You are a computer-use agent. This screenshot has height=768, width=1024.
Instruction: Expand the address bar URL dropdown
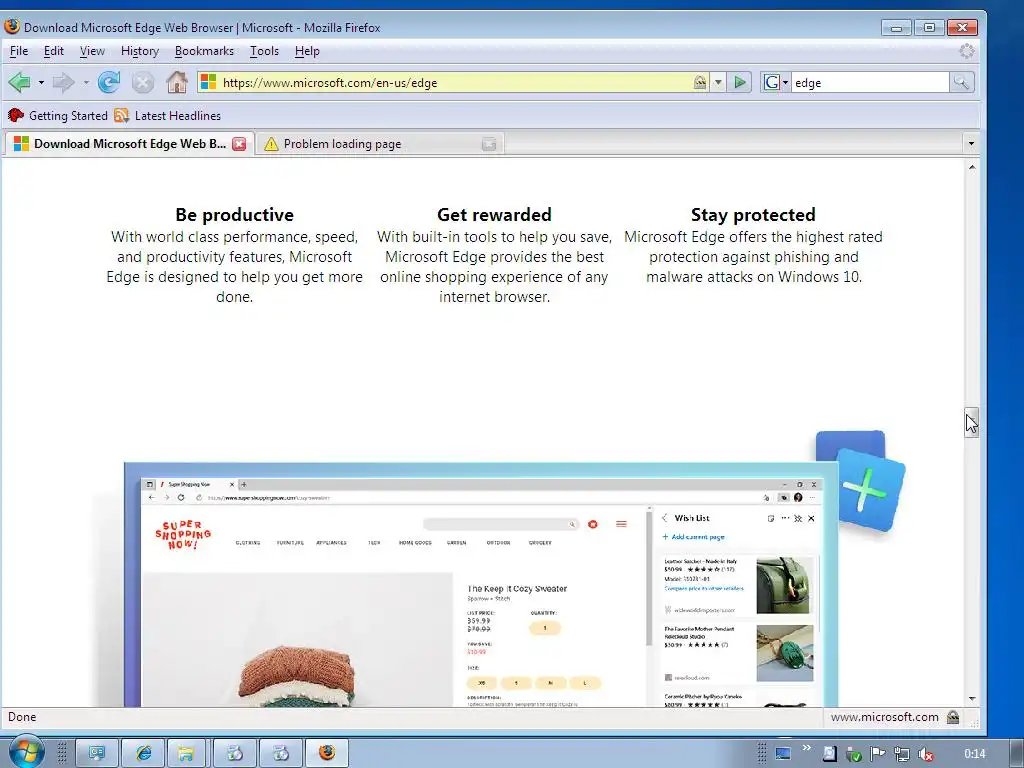(x=718, y=82)
